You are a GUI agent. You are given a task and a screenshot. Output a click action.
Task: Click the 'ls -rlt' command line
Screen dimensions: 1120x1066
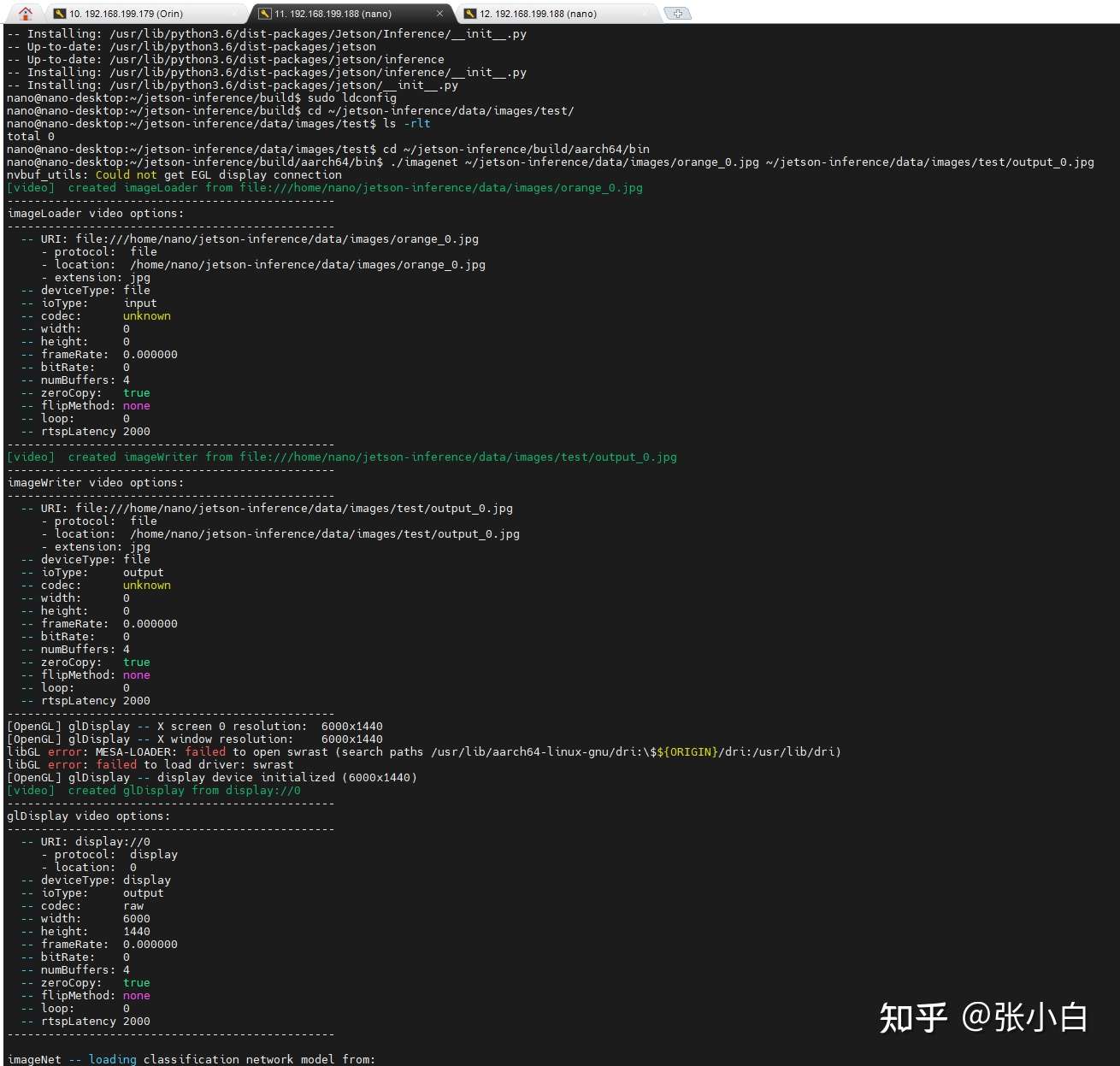pos(219,123)
